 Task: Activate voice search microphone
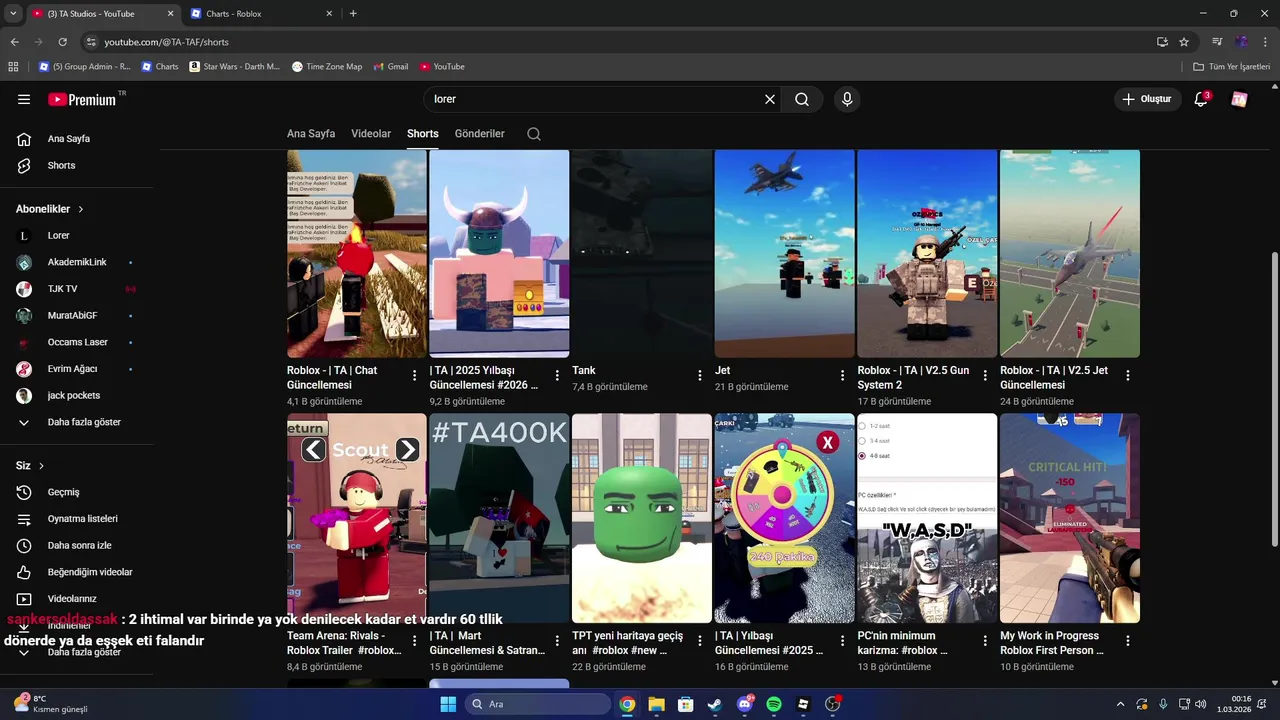847,99
